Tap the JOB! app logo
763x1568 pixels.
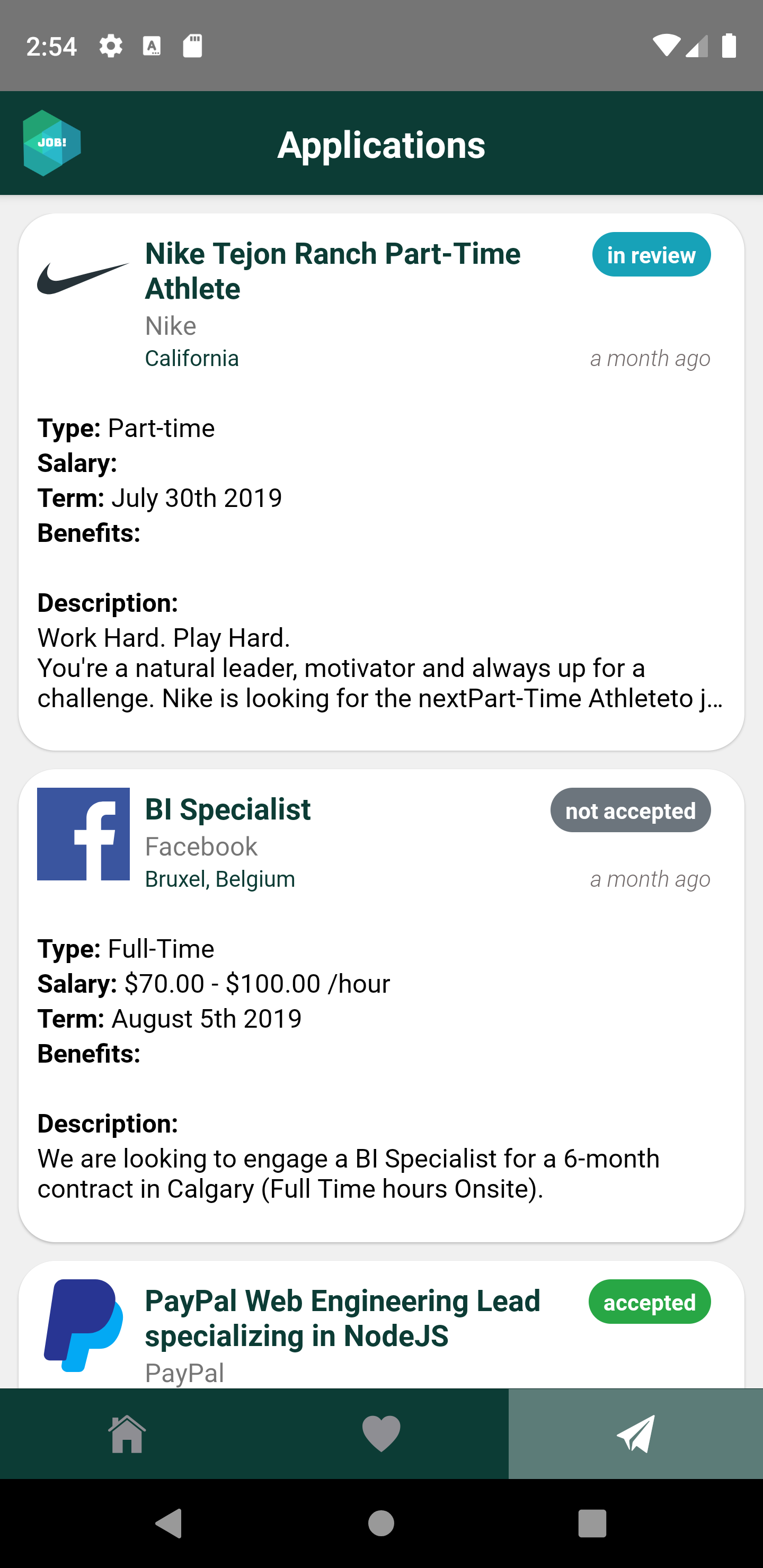click(52, 143)
